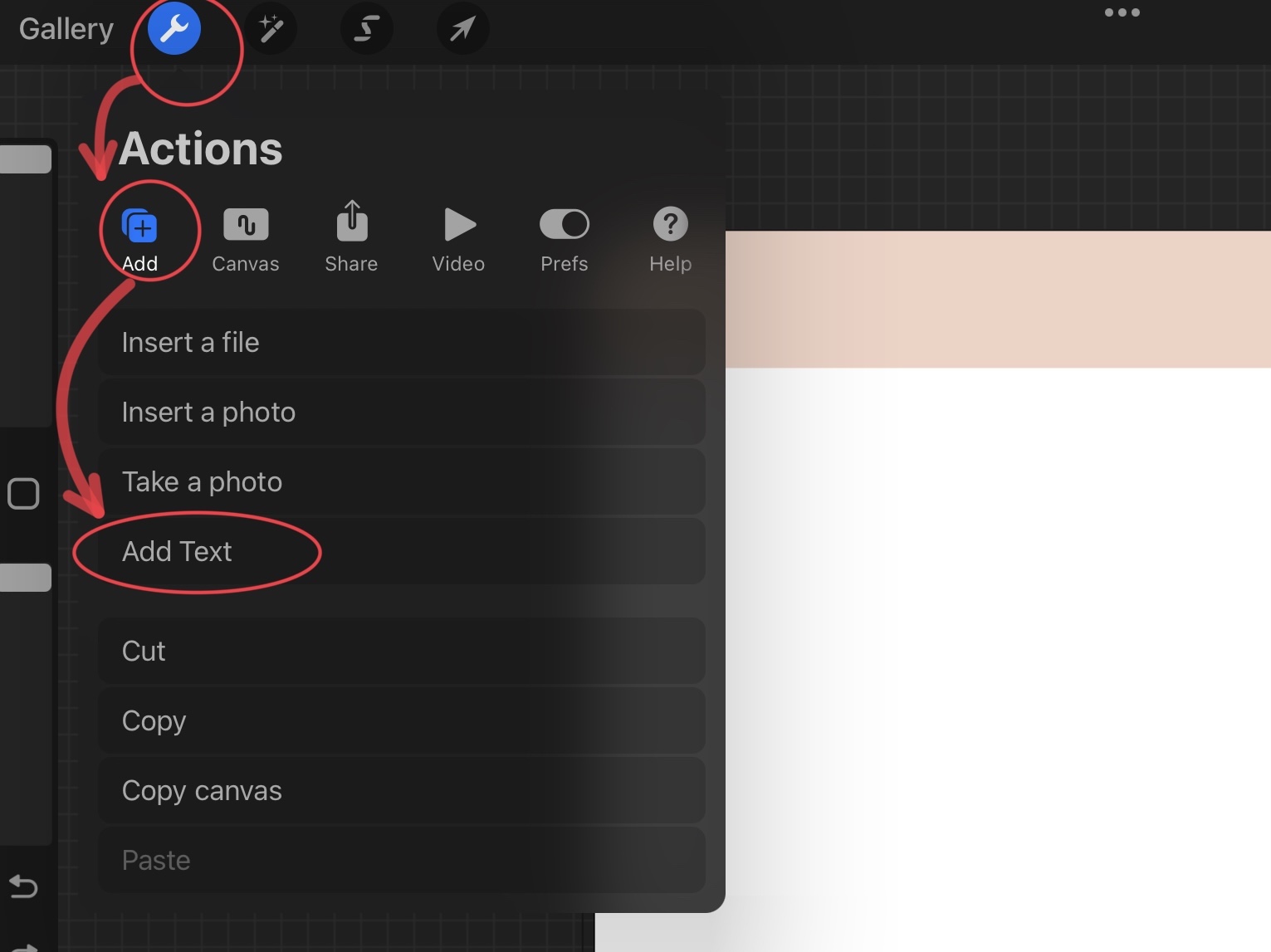The width and height of the screenshot is (1271, 952).
Task: Switch to the Canvas tab
Action: tap(246, 237)
